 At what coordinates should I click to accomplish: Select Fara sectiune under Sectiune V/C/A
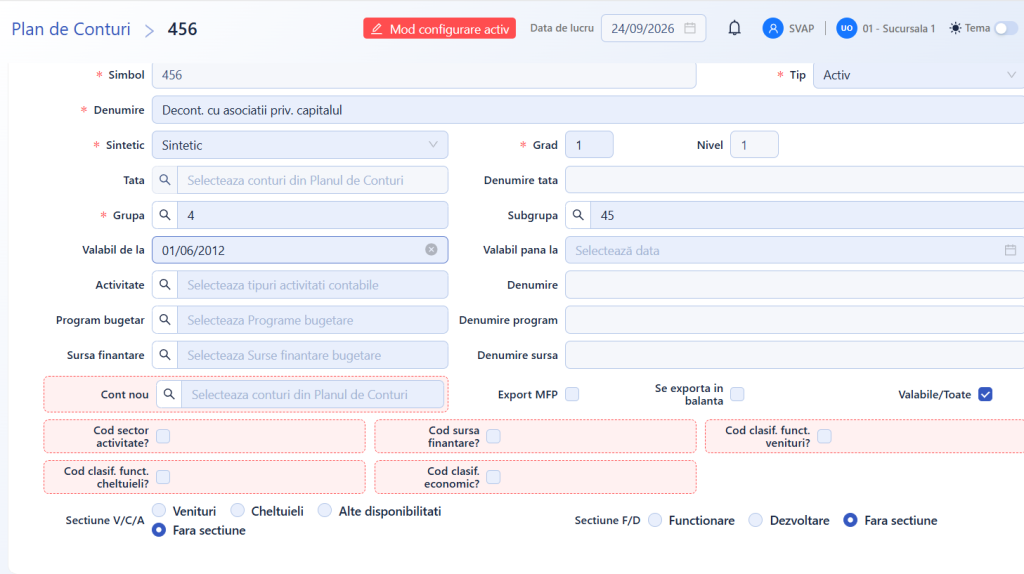[159, 530]
